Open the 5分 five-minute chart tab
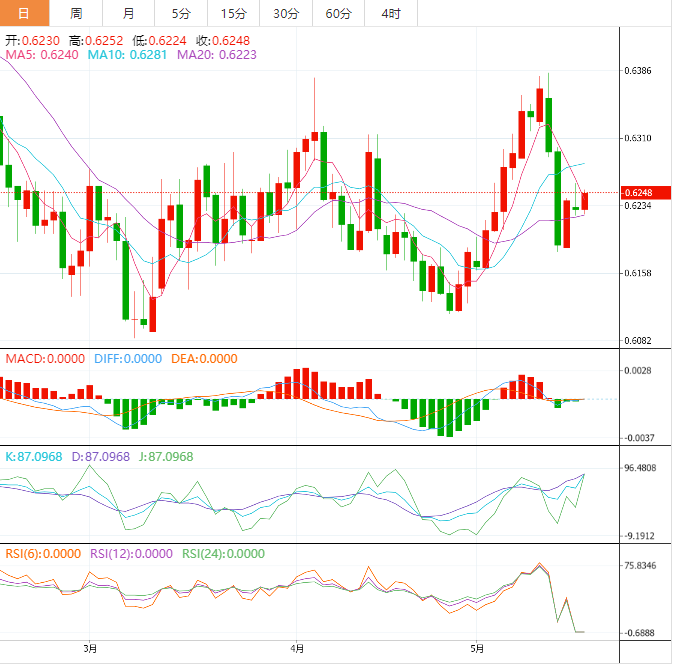The height and width of the screenshot is (665, 675). point(181,13)
